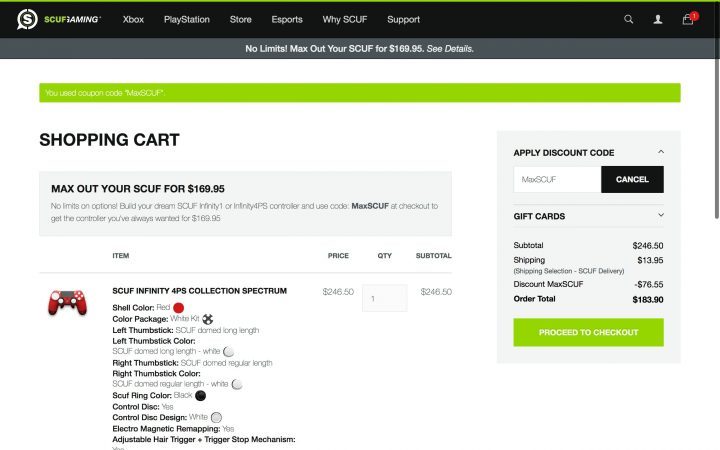Open the Esports menu
The width and height of the screenshot is (720, 450).
pyautogui.click(x=287, y=19)
